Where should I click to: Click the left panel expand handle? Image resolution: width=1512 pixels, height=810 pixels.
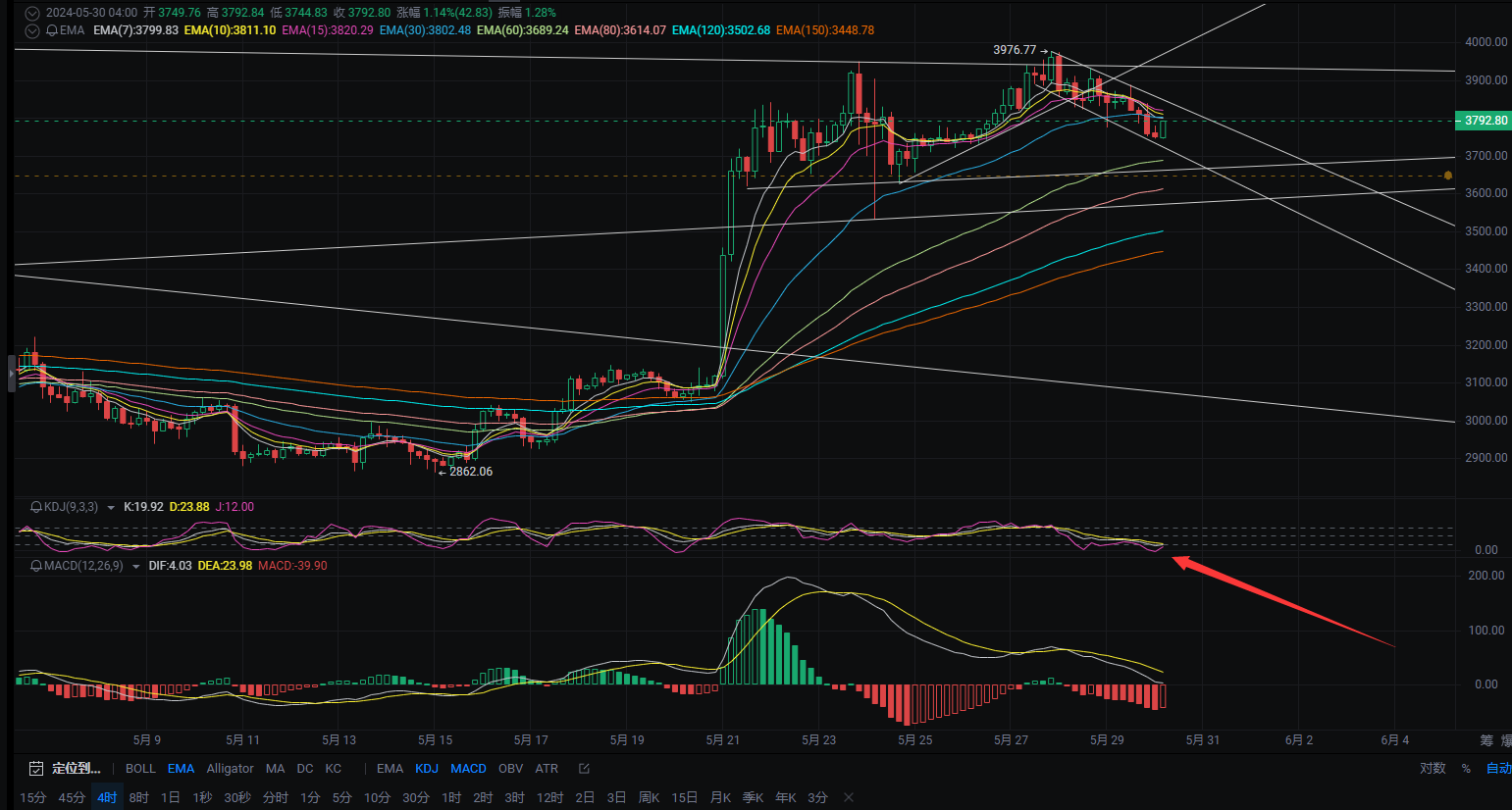12,373
